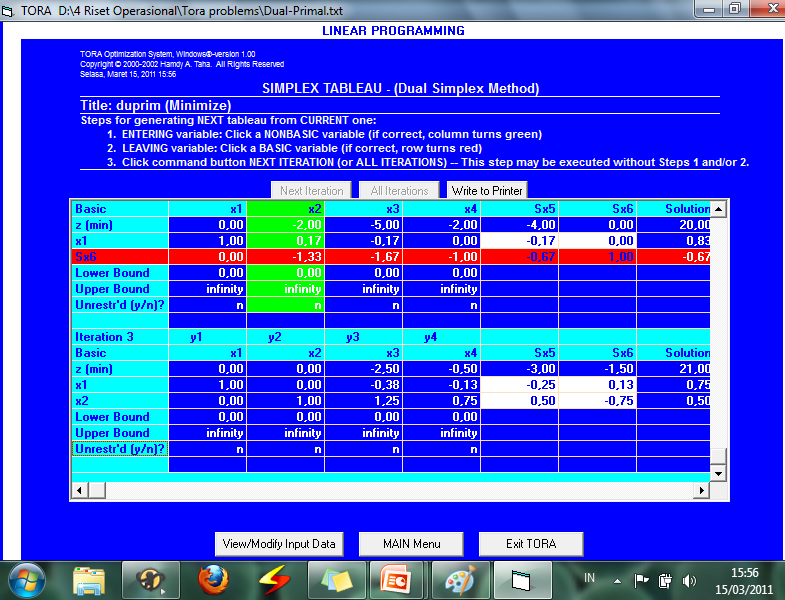Click the outlined Unrestr'd (y/n)? label at the bottom
Screen dimensions: 785x600
120,449
